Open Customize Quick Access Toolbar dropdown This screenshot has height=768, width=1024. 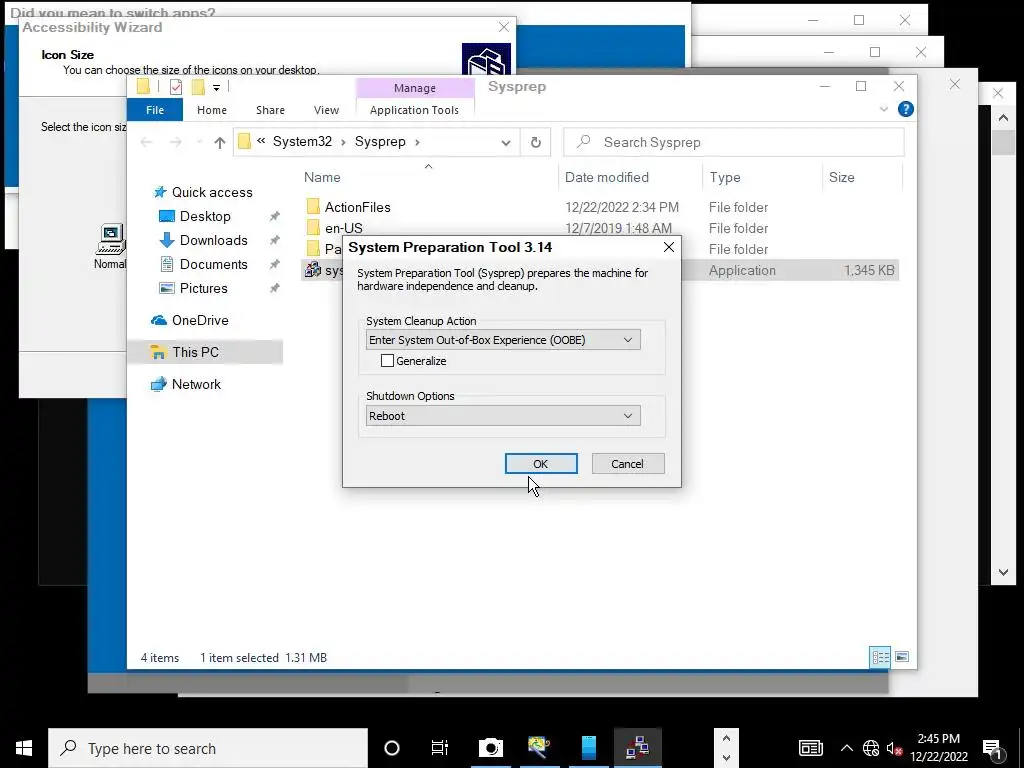coord(216,88)
